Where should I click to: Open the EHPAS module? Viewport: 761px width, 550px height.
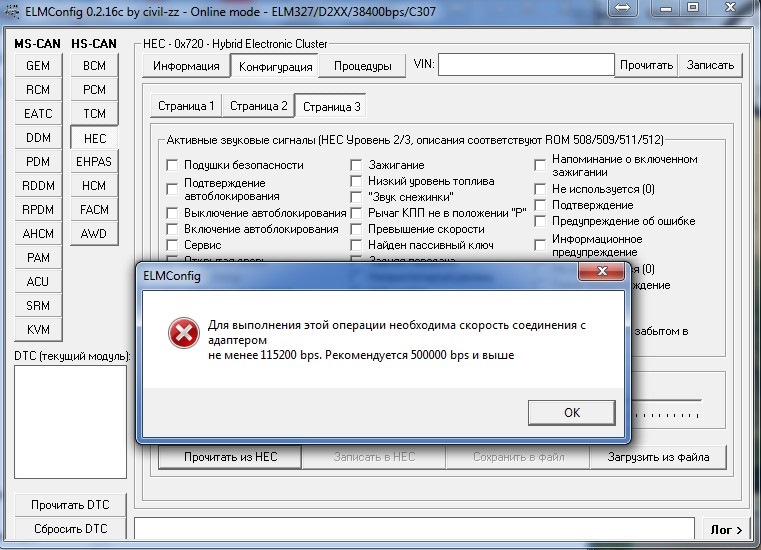tap(94, 162)
